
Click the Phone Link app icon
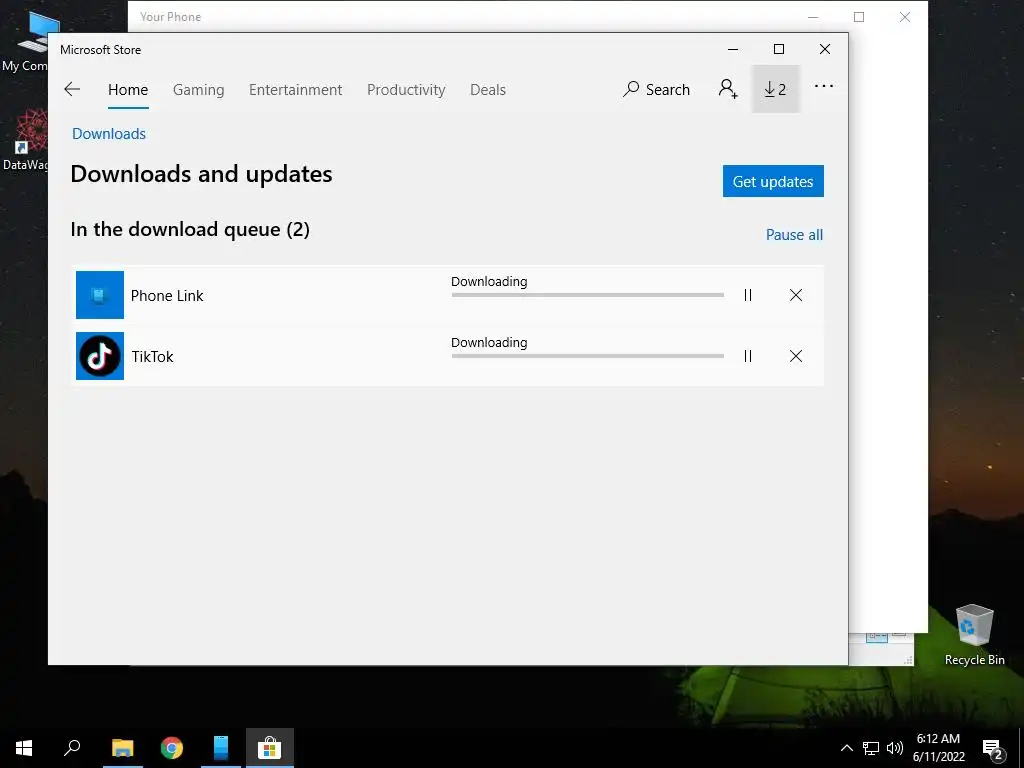click(x=100, y=295)
